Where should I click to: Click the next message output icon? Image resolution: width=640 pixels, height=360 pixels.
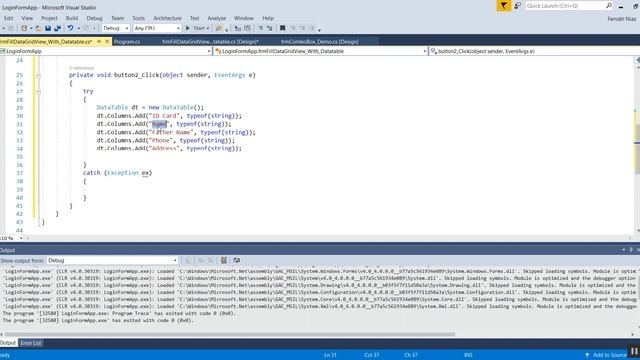211,260
